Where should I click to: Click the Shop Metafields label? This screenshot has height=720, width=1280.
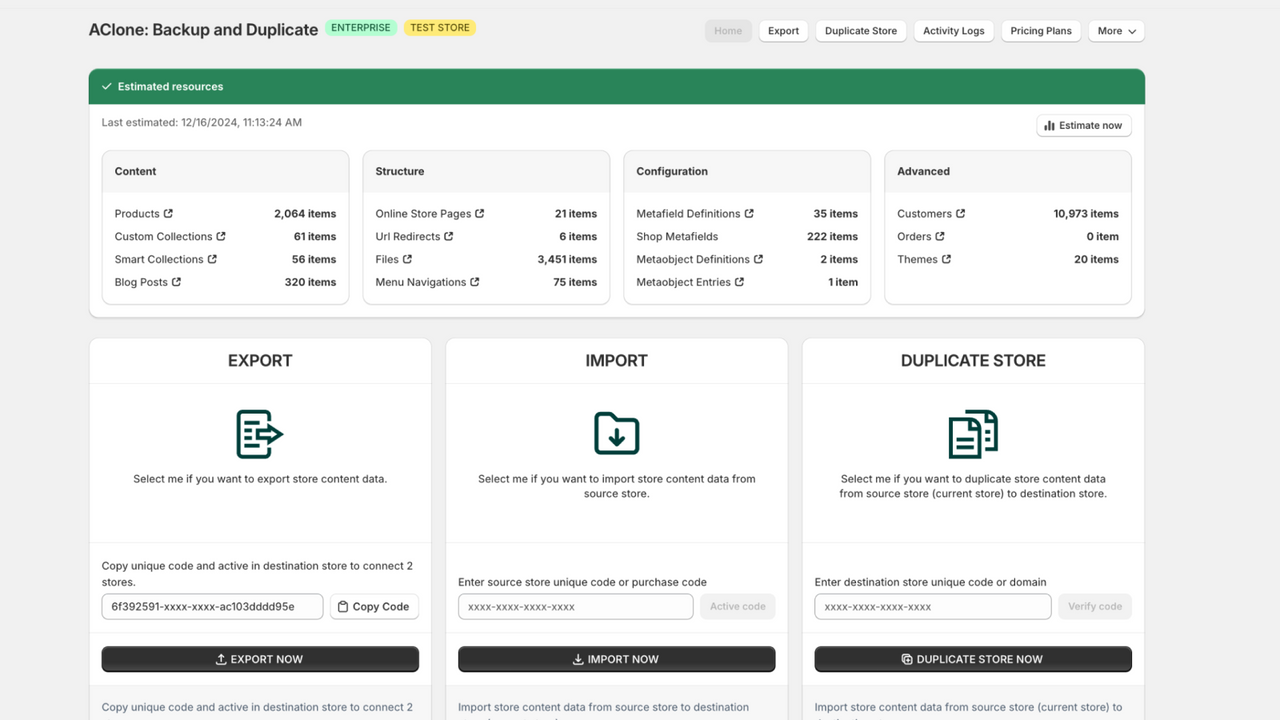coord(678,236)
